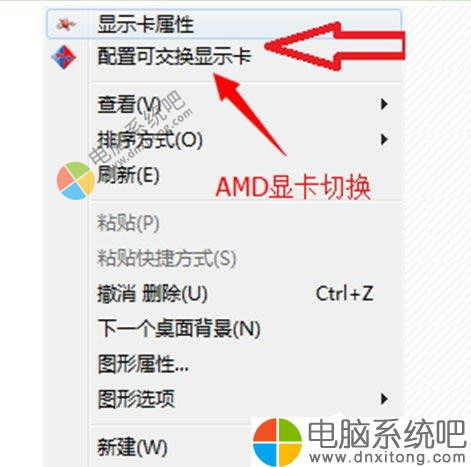471x467 pixels.
Task: Click the AMD Catalyst icon beside 显示卡属性
Action: point(66,24)
